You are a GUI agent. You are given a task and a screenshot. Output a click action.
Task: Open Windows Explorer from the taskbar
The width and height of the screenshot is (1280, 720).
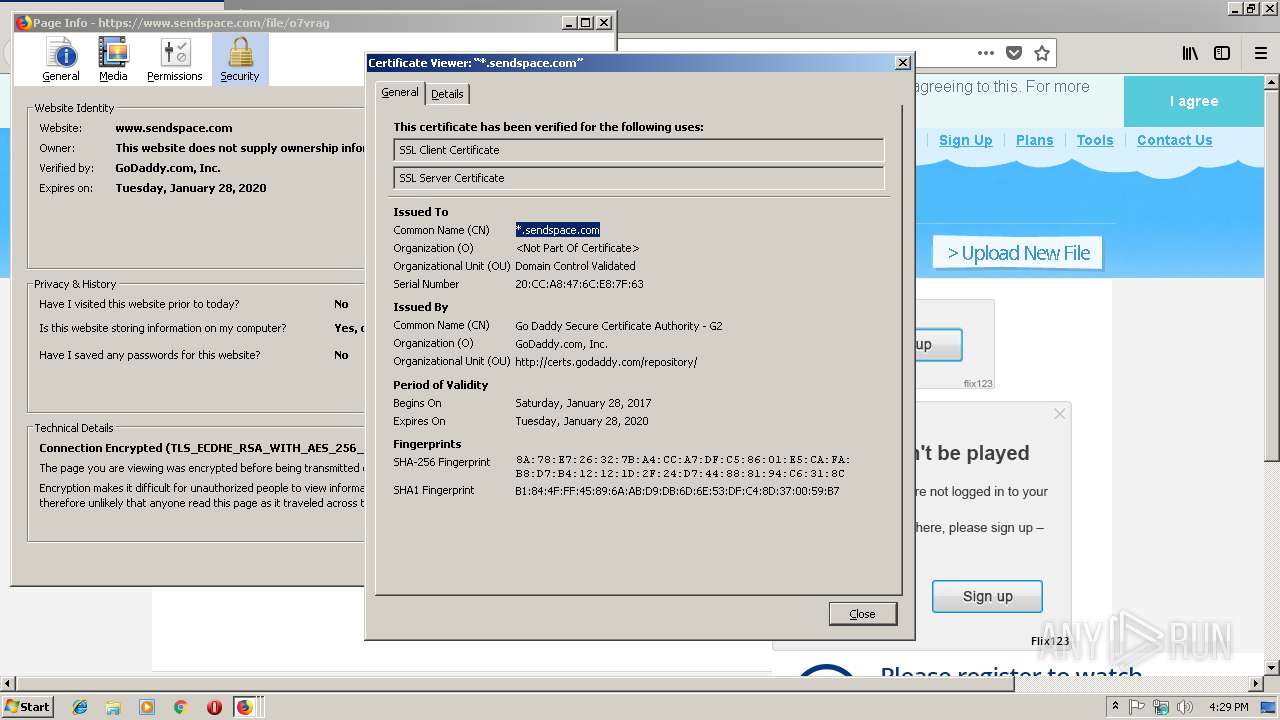click(113, 707)
